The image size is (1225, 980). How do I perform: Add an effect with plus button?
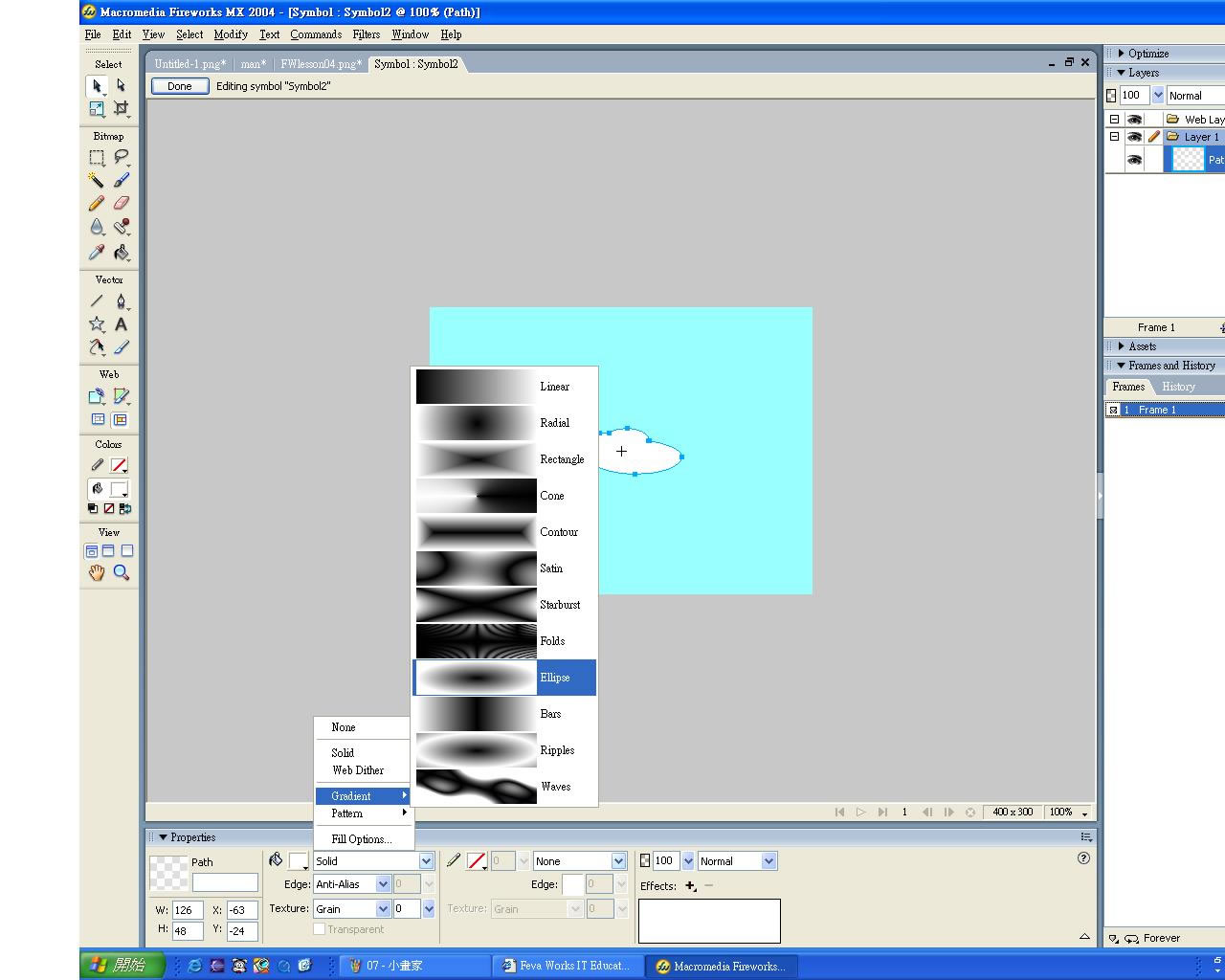pyautogui.click(x=690, y=886)
